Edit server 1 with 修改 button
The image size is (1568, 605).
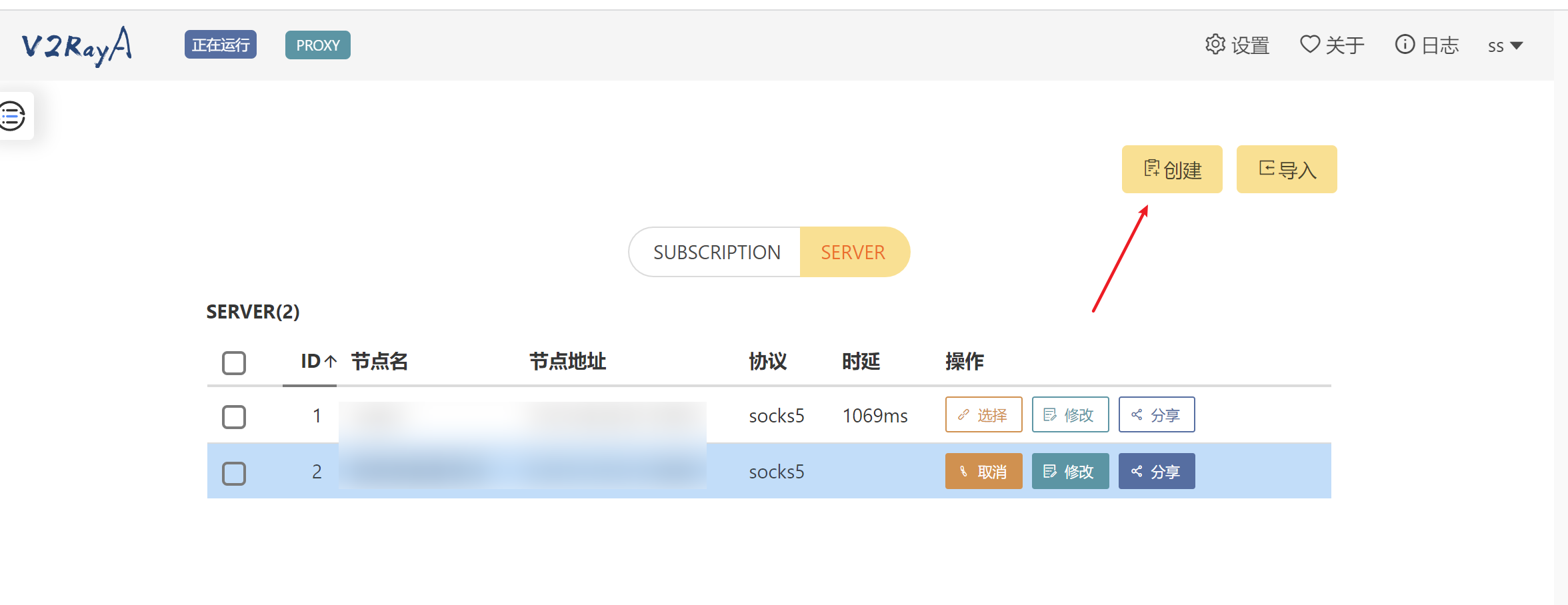(1070, 414)
